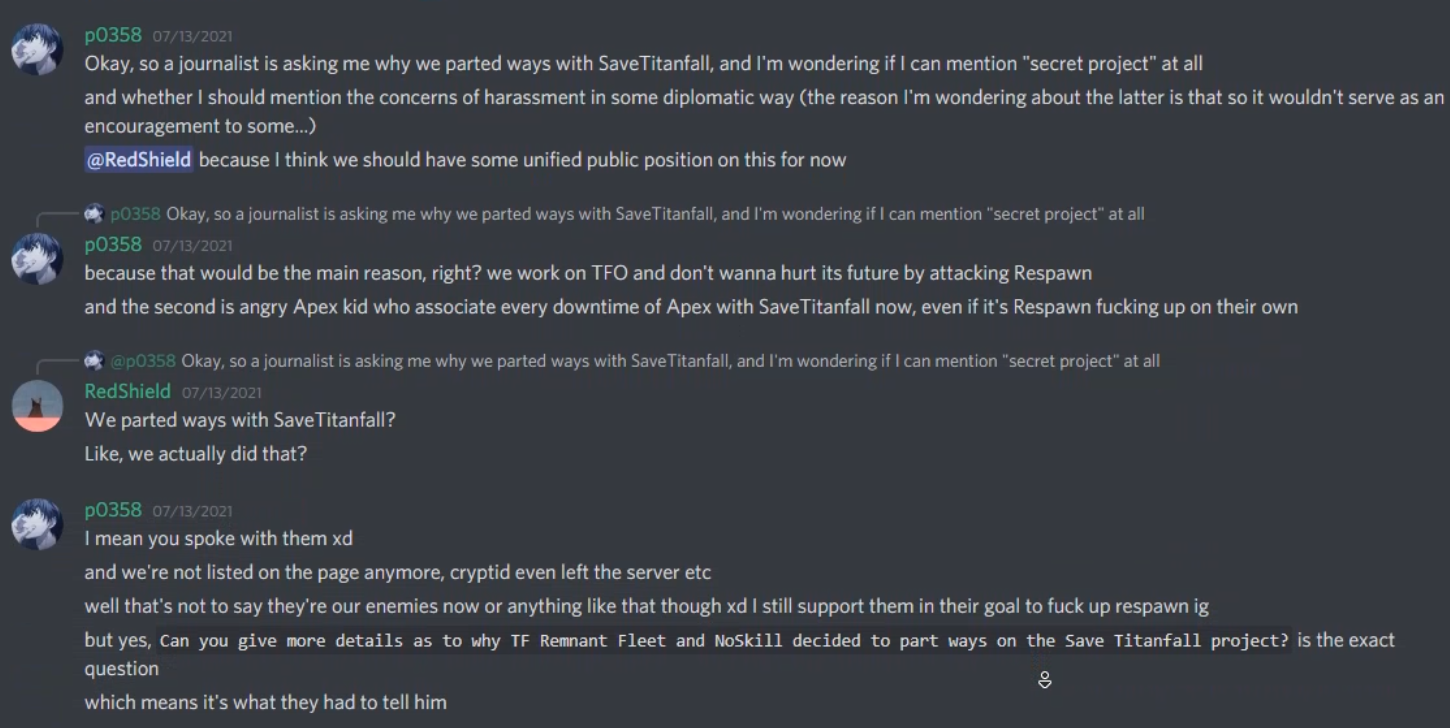Click p0358's avatar beside "I mean you spoke"

37,524
